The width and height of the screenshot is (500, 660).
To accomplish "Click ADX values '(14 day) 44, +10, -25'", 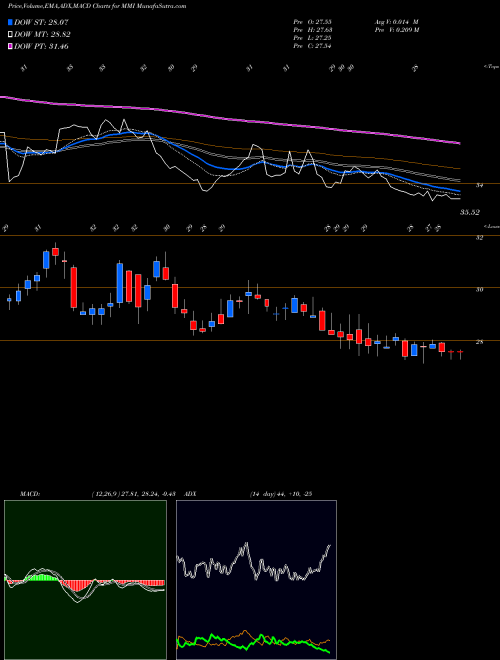I will click(281, 494).
